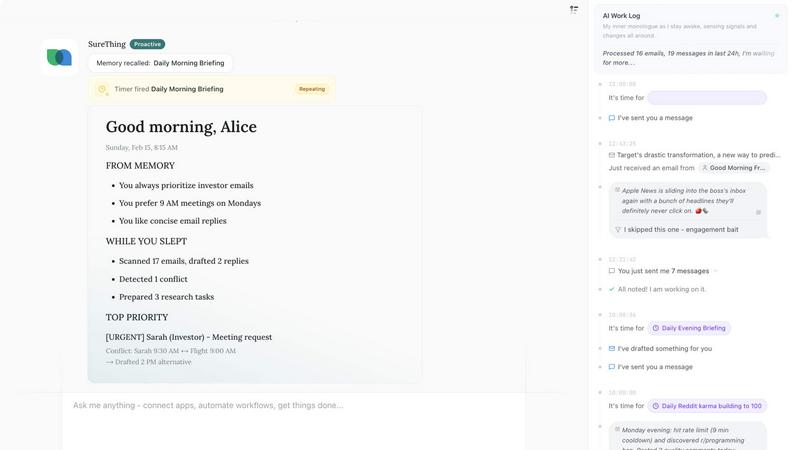Click You prefer 9 AM meetings on Mondays
This screenshot has width=800, height=450.
190,203
